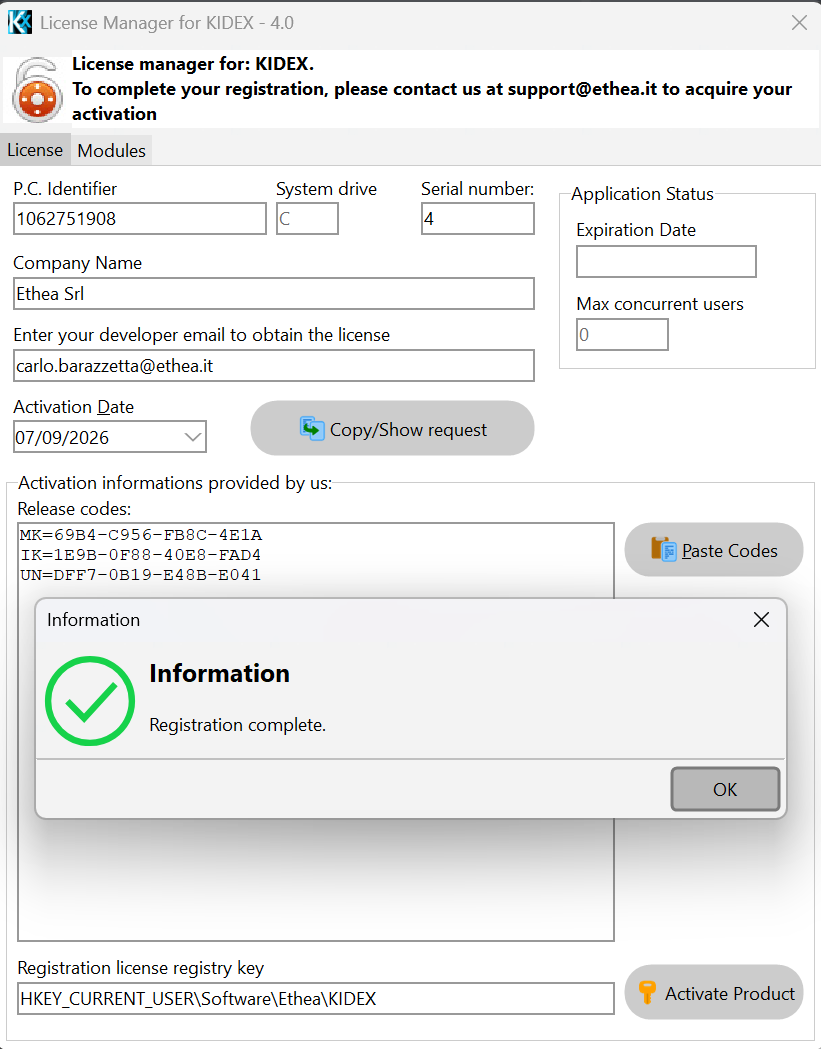Focus the Serial number field
821x1049 pixels.
(478, 219)
